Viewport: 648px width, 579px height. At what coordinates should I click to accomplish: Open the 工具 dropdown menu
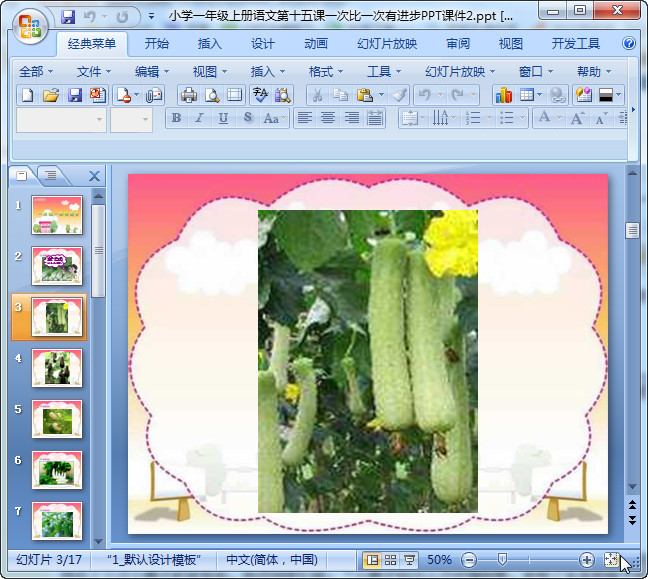(384, 71)
